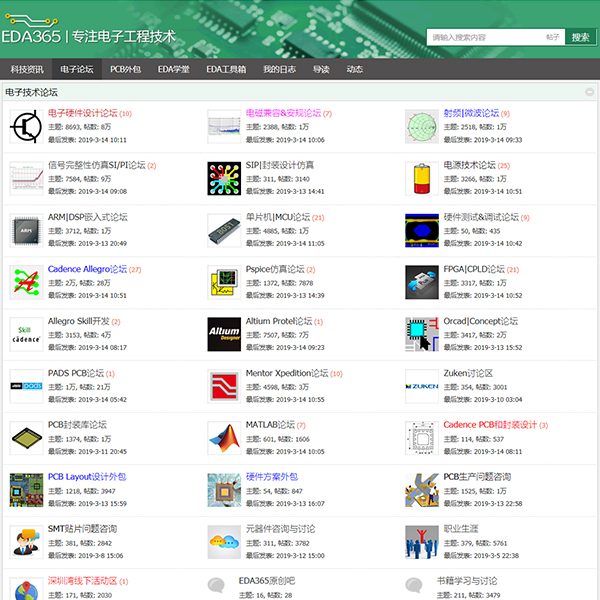This screenshot has height=600, width=600.
Task: Click 动态 in the navigation bar
Action: coord(355,69)
